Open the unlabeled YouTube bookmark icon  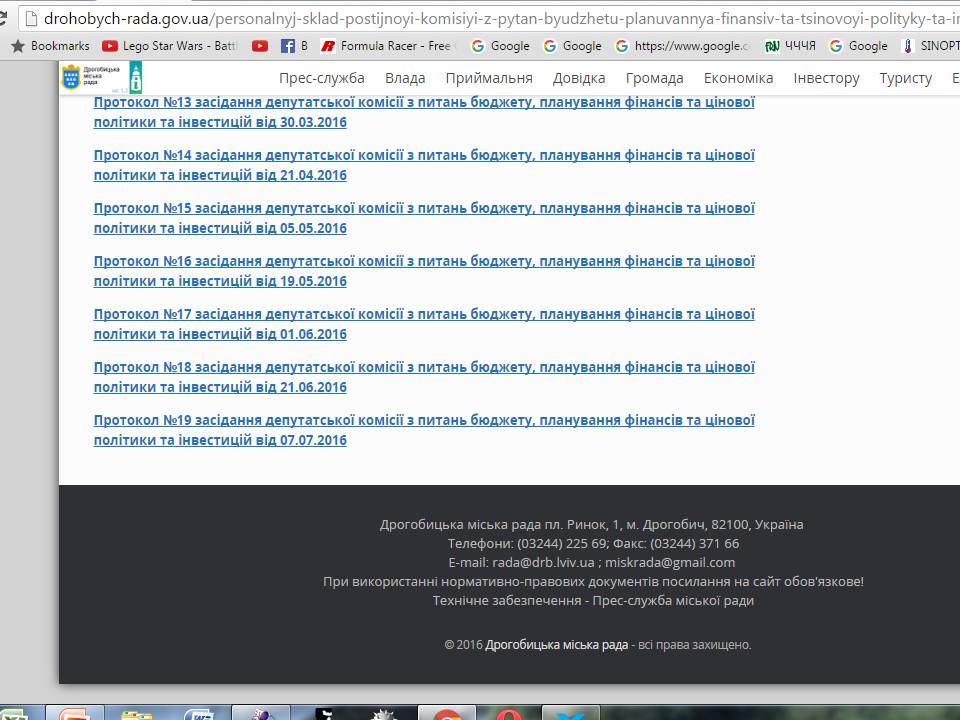point(260,46)
